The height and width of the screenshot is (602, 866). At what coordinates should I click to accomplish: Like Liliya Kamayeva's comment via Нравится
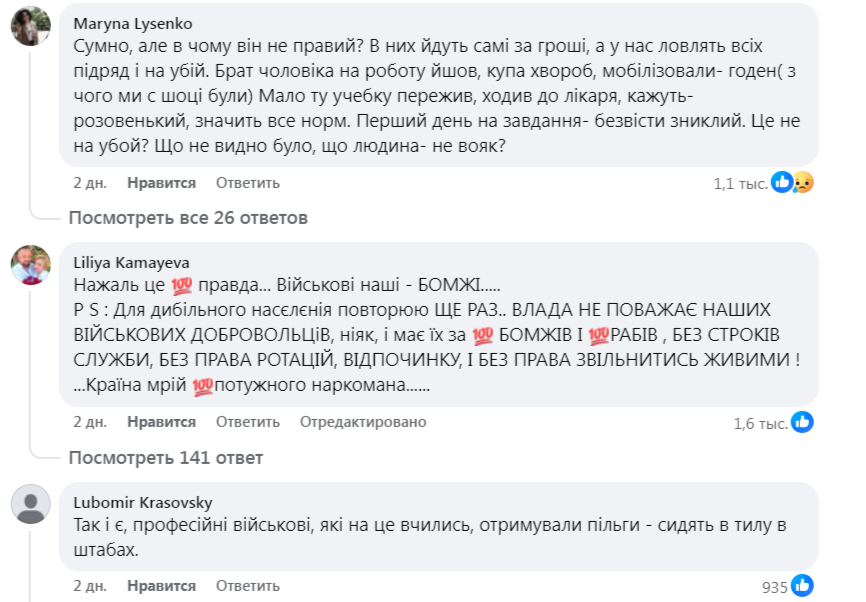tap(161, 422)
